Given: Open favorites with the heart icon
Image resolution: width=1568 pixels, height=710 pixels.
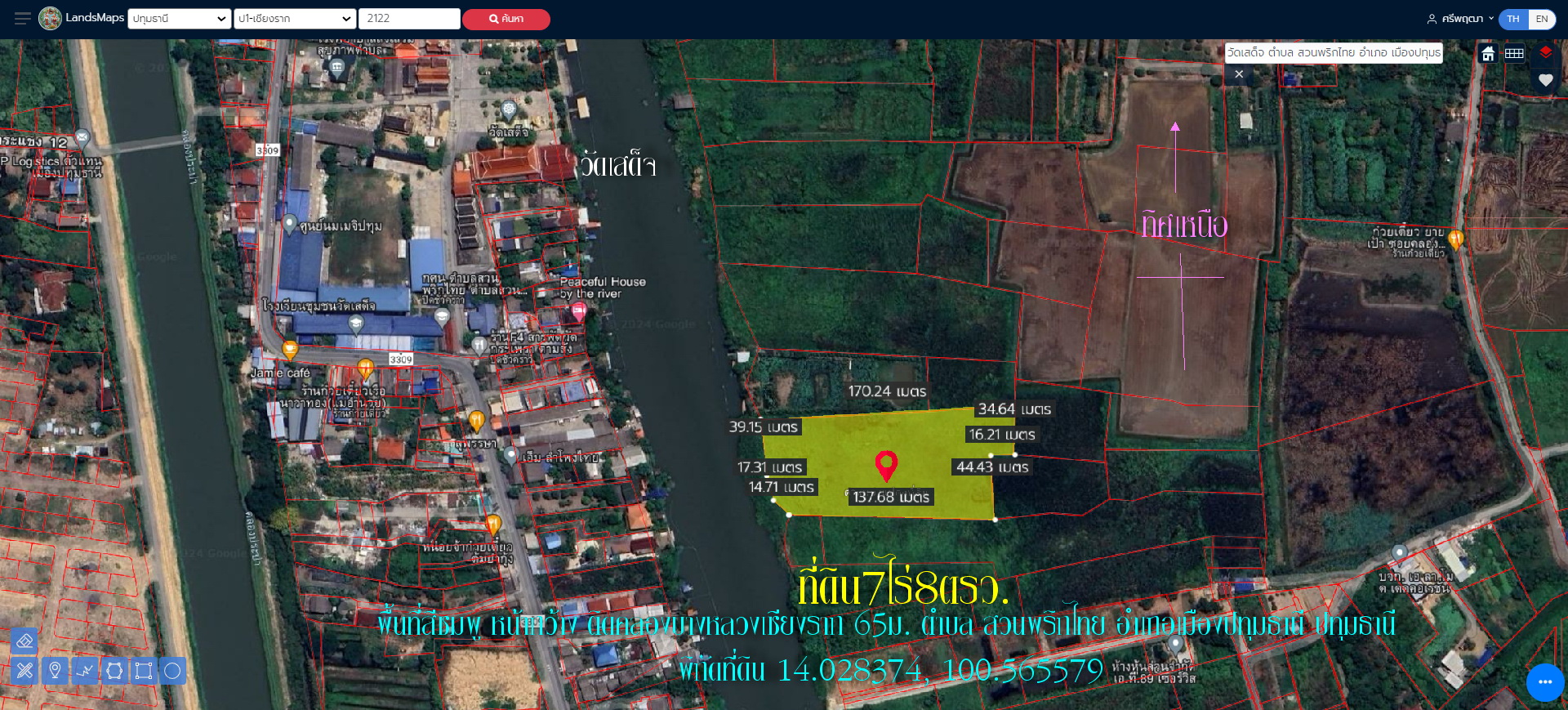Looking at the screenshot, I should tap(1545, 80).
